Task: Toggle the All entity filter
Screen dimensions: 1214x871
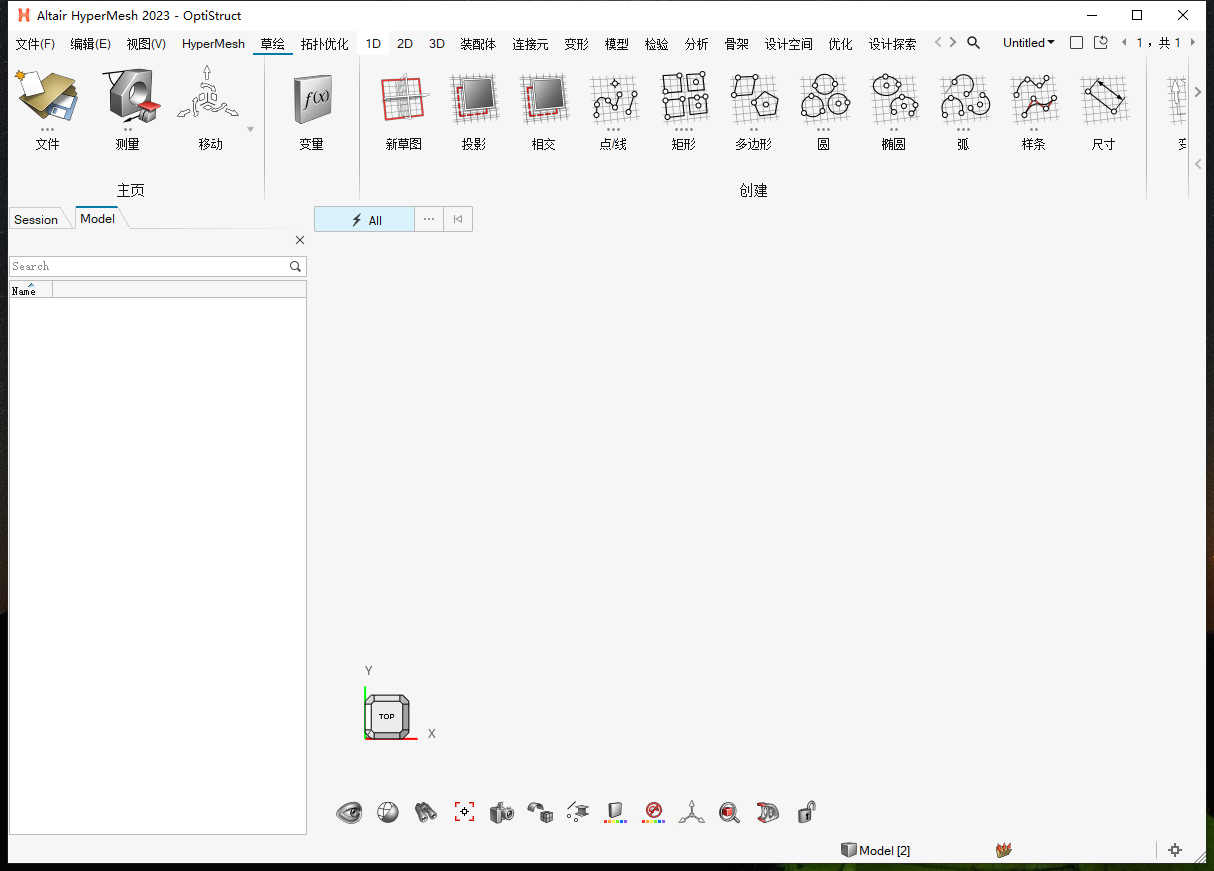Action: [363, 219]
